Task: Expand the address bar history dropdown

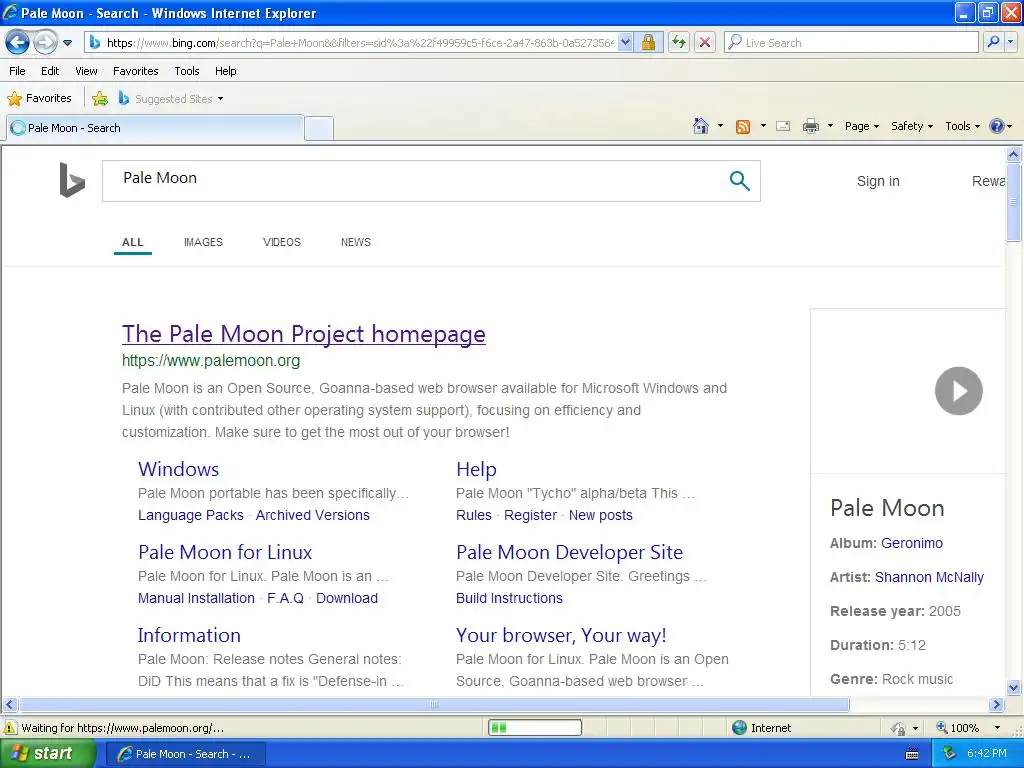Action: 625,42
